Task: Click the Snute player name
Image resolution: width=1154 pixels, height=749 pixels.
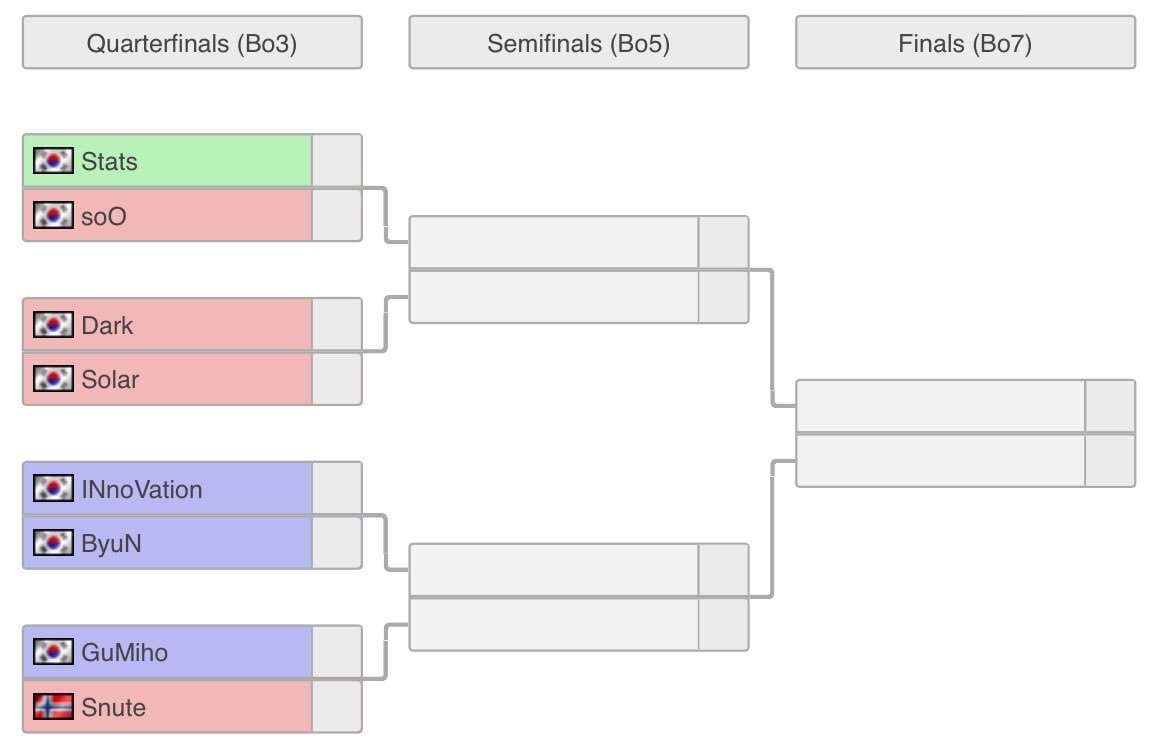Action: (114, 707)
